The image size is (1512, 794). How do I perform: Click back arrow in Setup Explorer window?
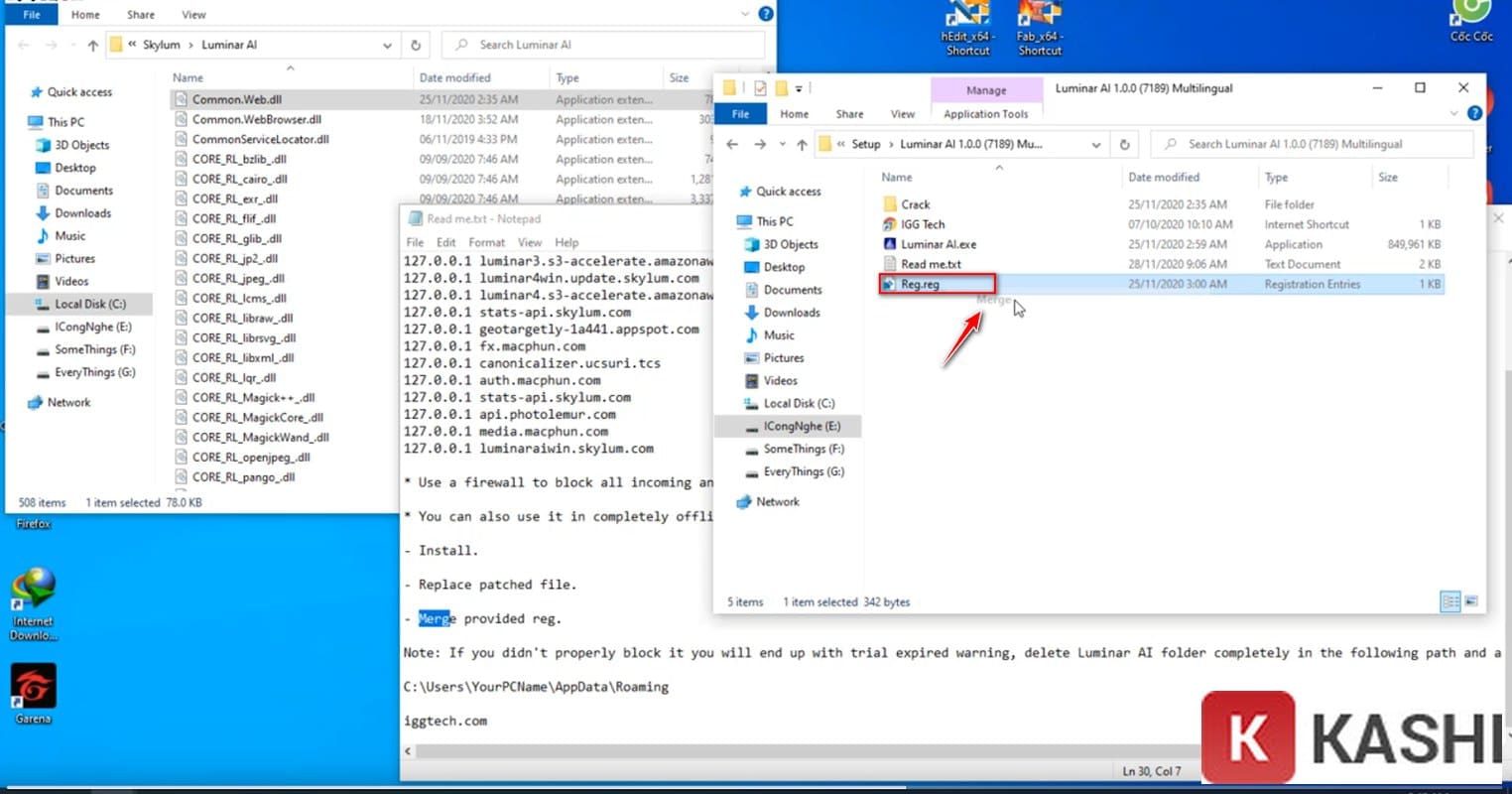coord(732,145)
